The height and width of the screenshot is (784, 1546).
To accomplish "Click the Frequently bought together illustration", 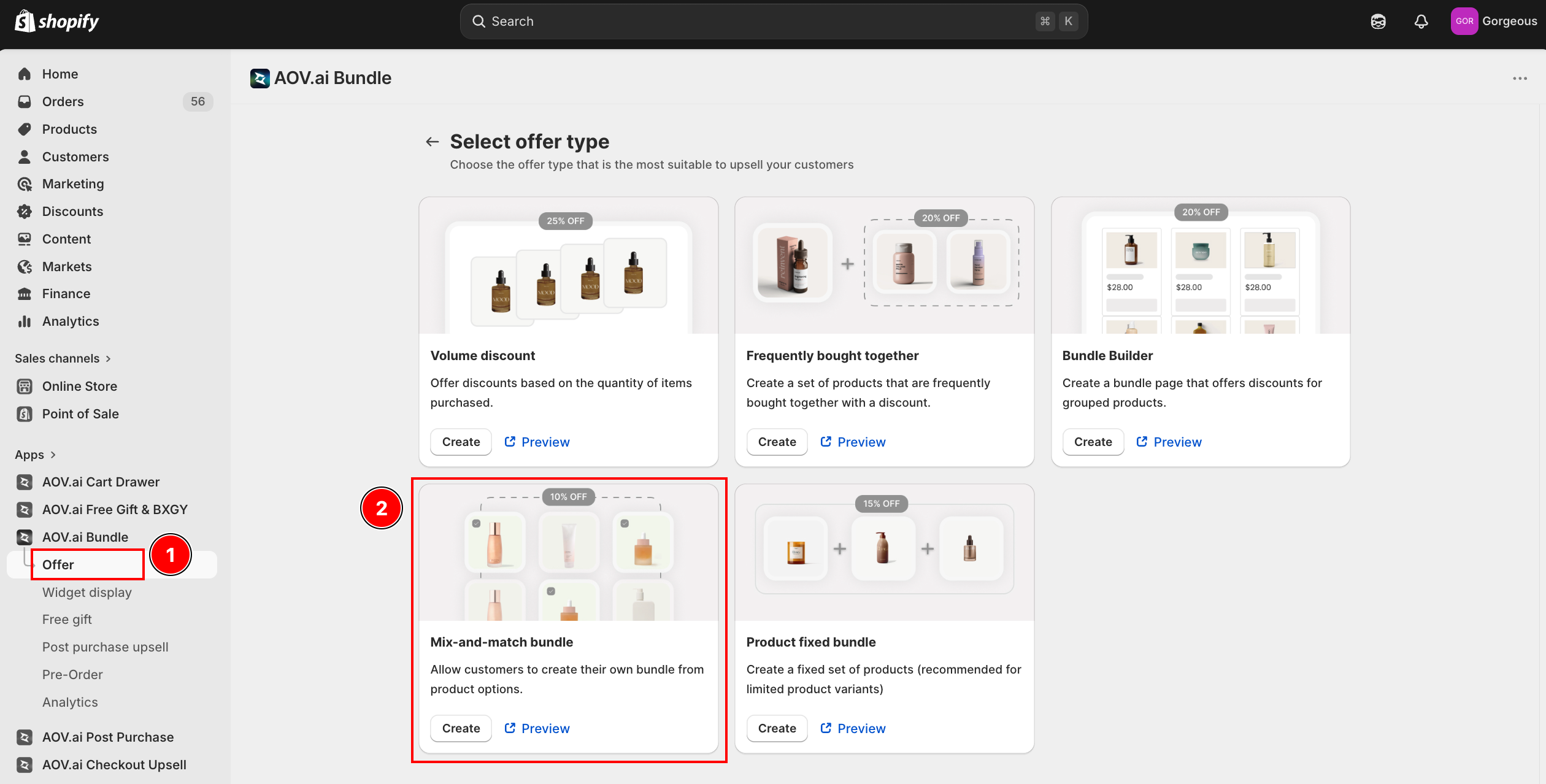I will click(884, 266).
